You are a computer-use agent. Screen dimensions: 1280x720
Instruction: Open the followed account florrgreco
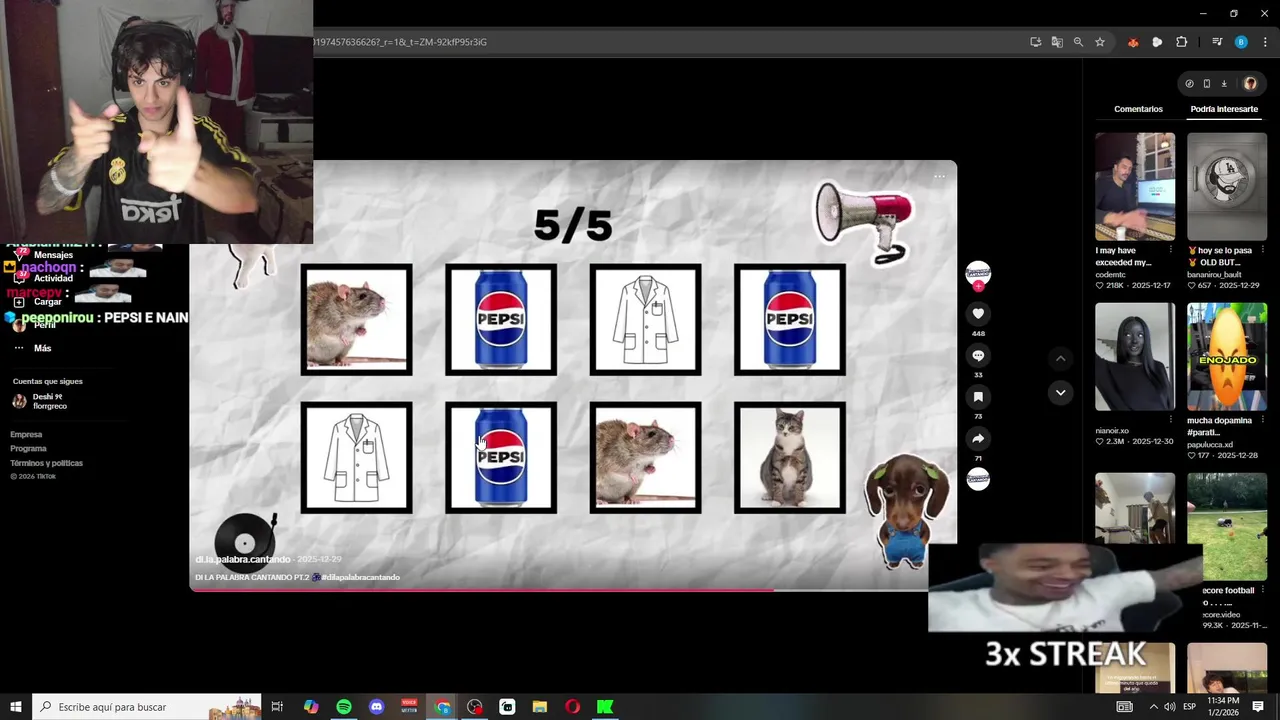38,401
